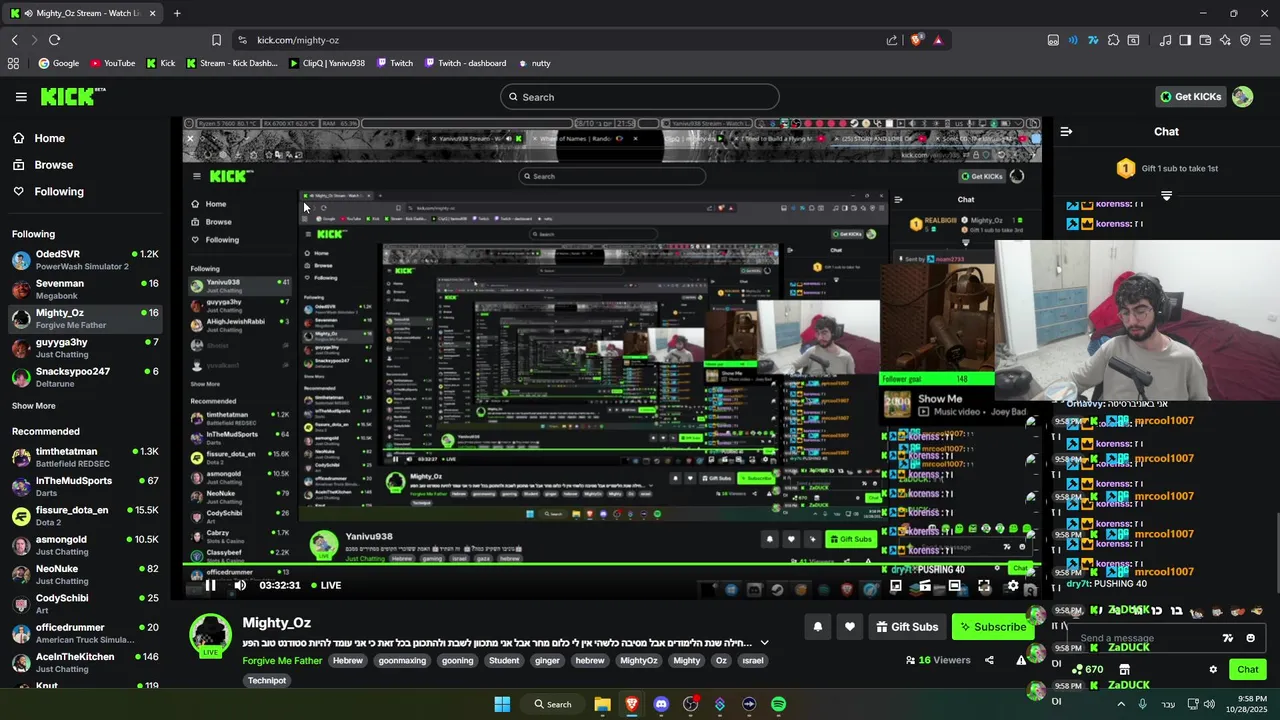This screenshot has width=1280, height=720.
Task: Reload the current page
Action: point(54,40)
